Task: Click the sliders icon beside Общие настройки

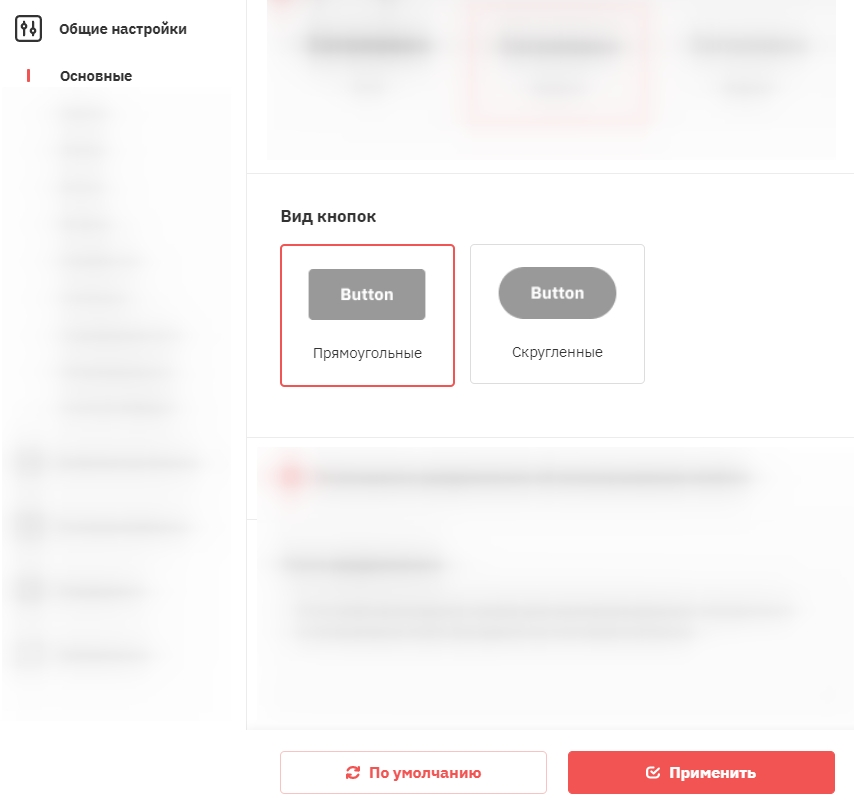Action: 28,28
